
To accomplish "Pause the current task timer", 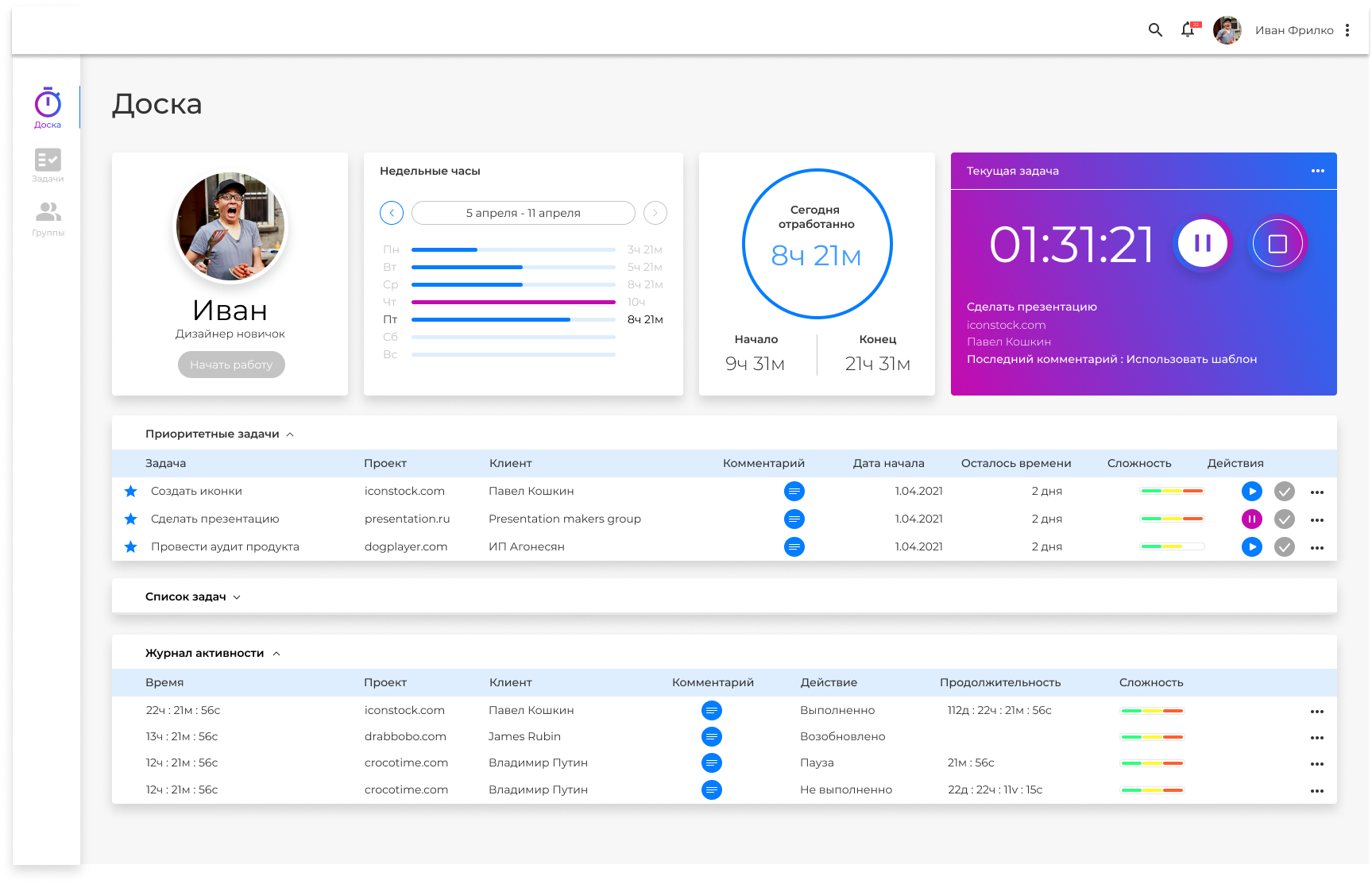I will click(x=1202, y=244).
